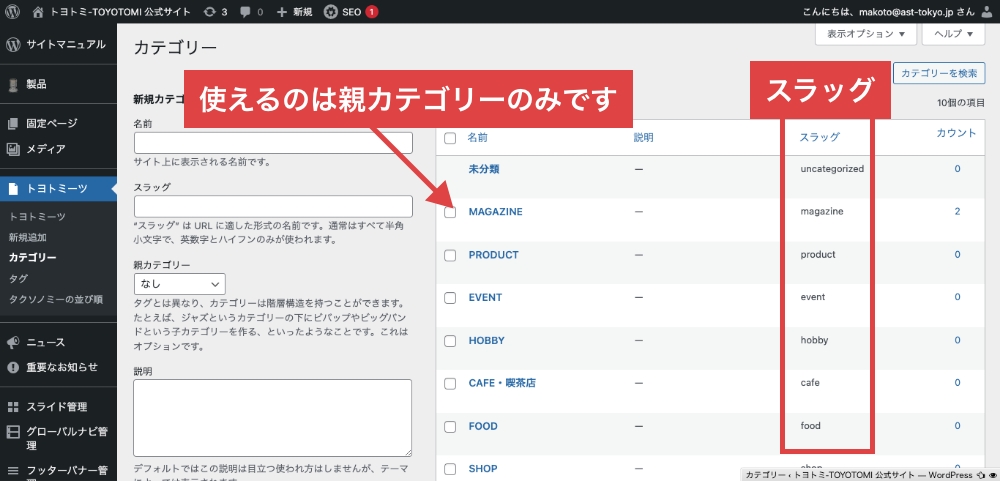The image size is (1000, 481).
Task: Open the updates icon showing 3
Action: 209,11
